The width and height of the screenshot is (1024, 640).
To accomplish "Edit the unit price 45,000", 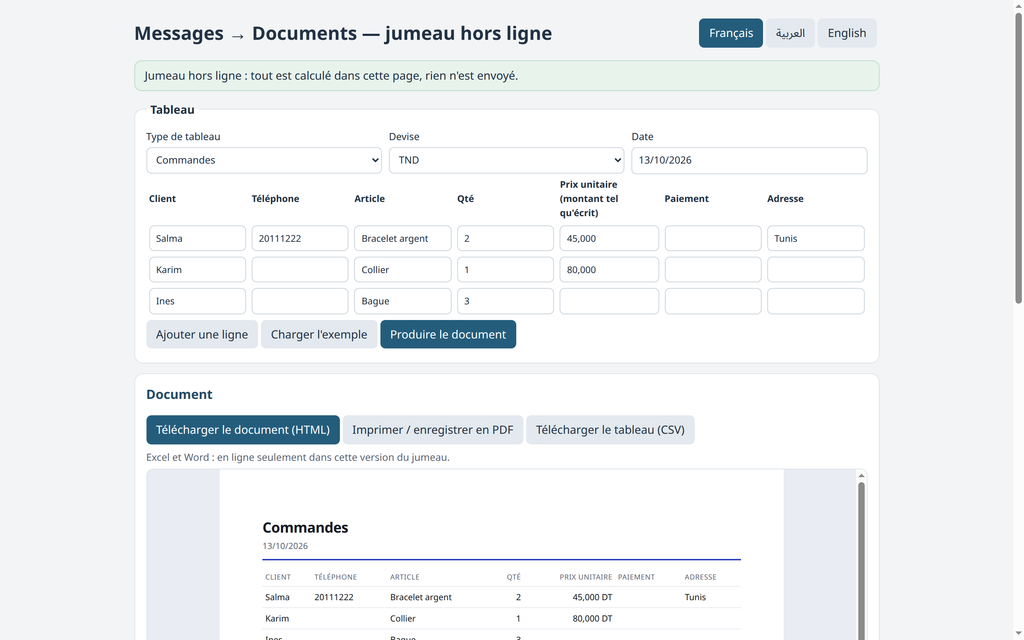I will [609, 238].
